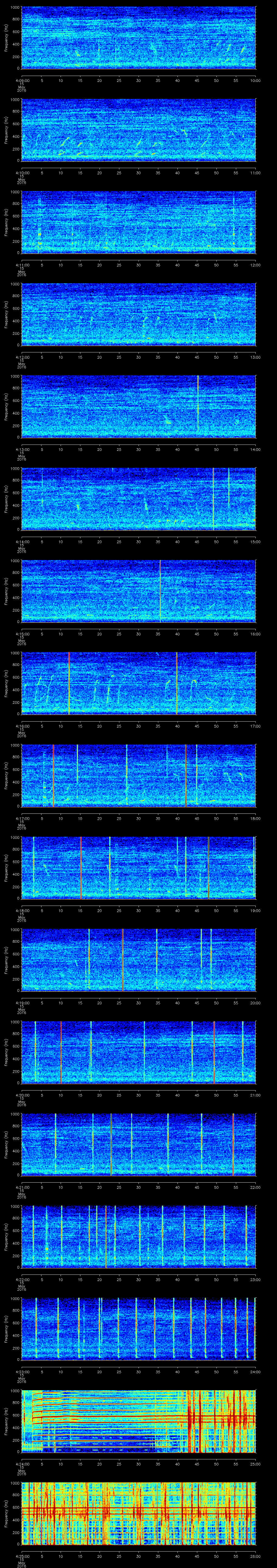The width and height of the screenshot is (277, 1568).
Task: Click the Frequency (Hz) axis label of the 4:24:00 panel
Action: [x=7, y=1421]
